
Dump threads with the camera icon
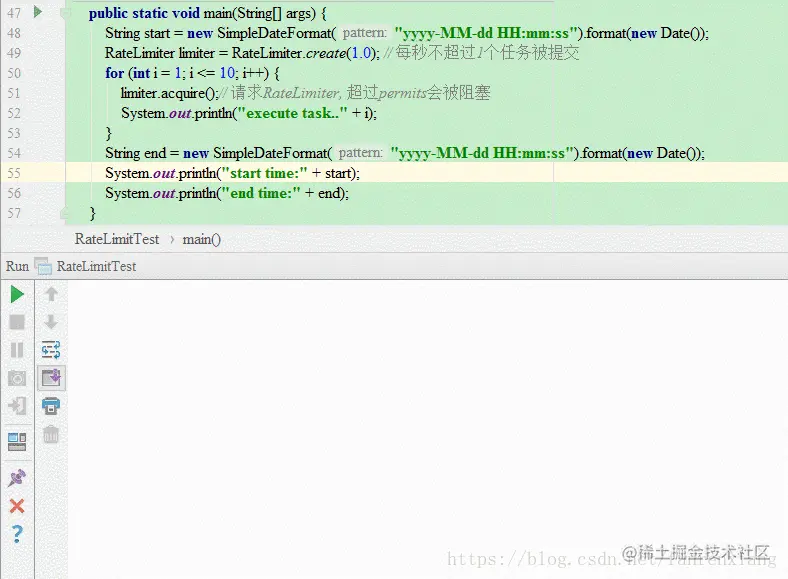[x=17, y=378]
